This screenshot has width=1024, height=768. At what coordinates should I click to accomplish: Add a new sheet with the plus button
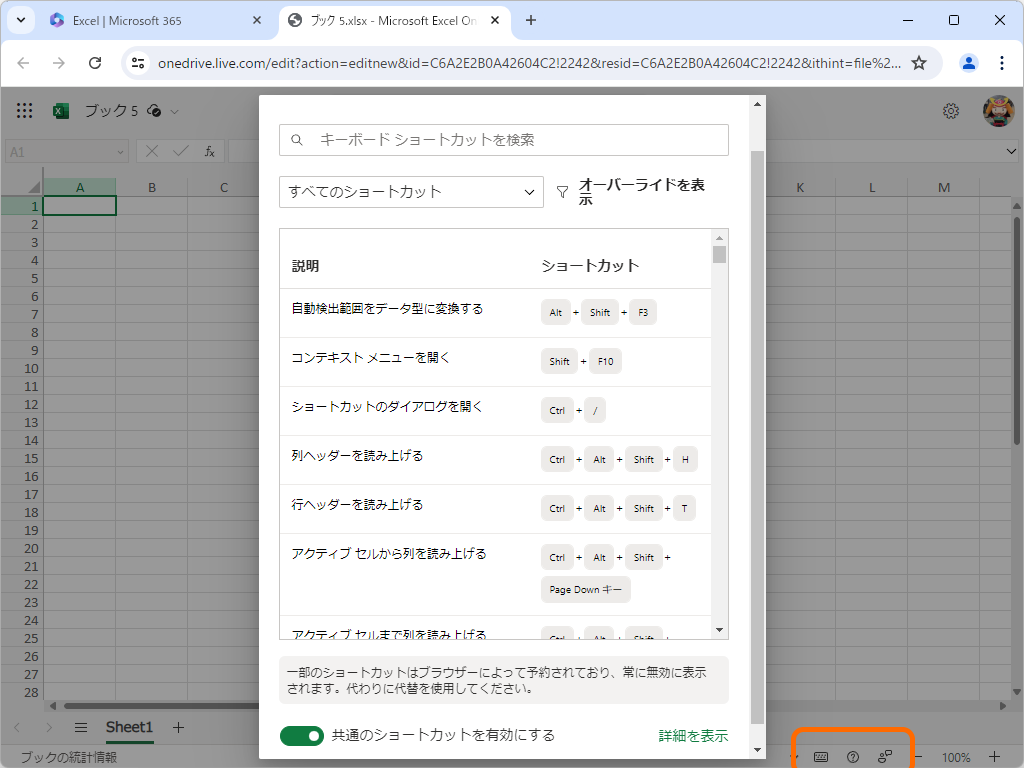(x=178, y=728)
